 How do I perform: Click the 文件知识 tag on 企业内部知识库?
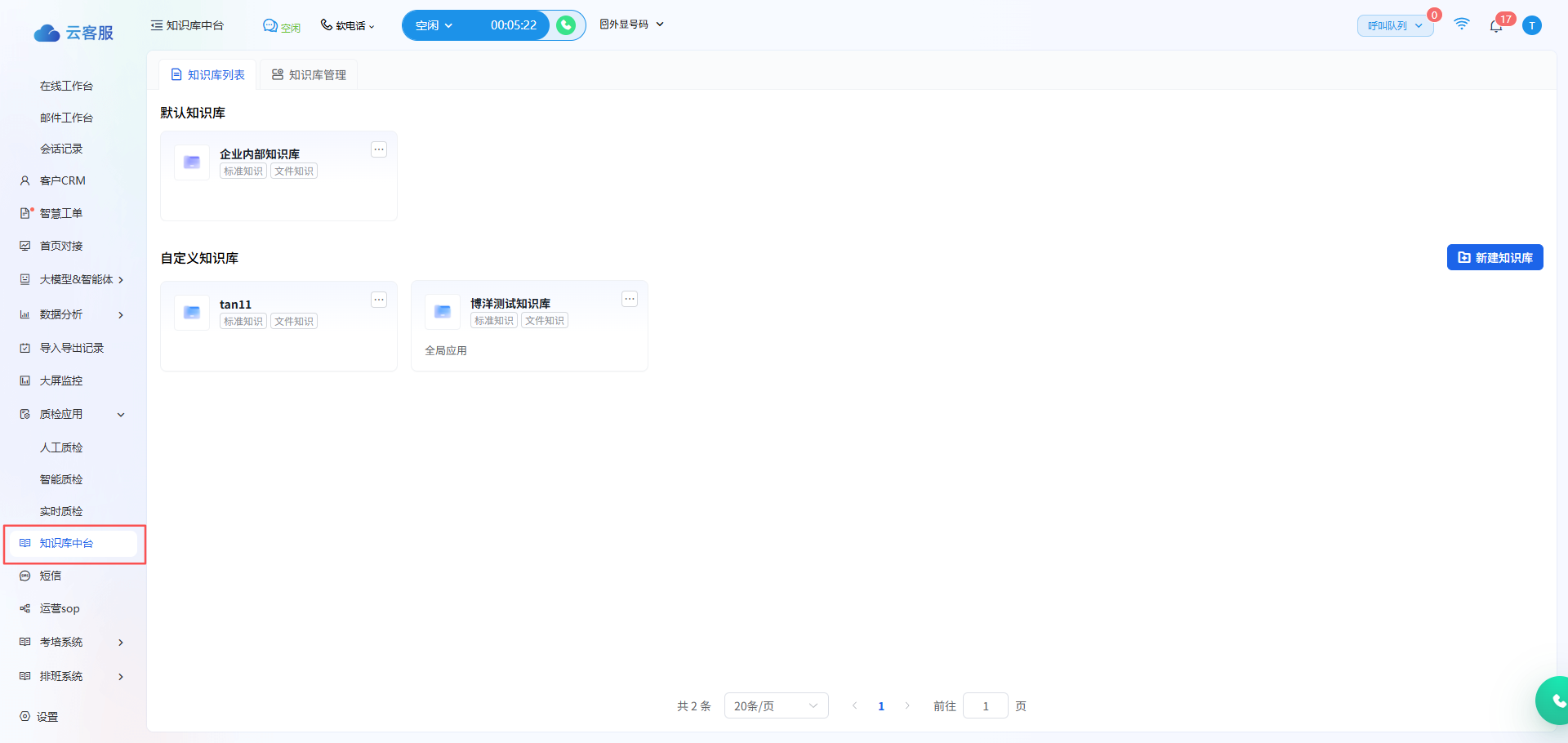click(294, 171)
